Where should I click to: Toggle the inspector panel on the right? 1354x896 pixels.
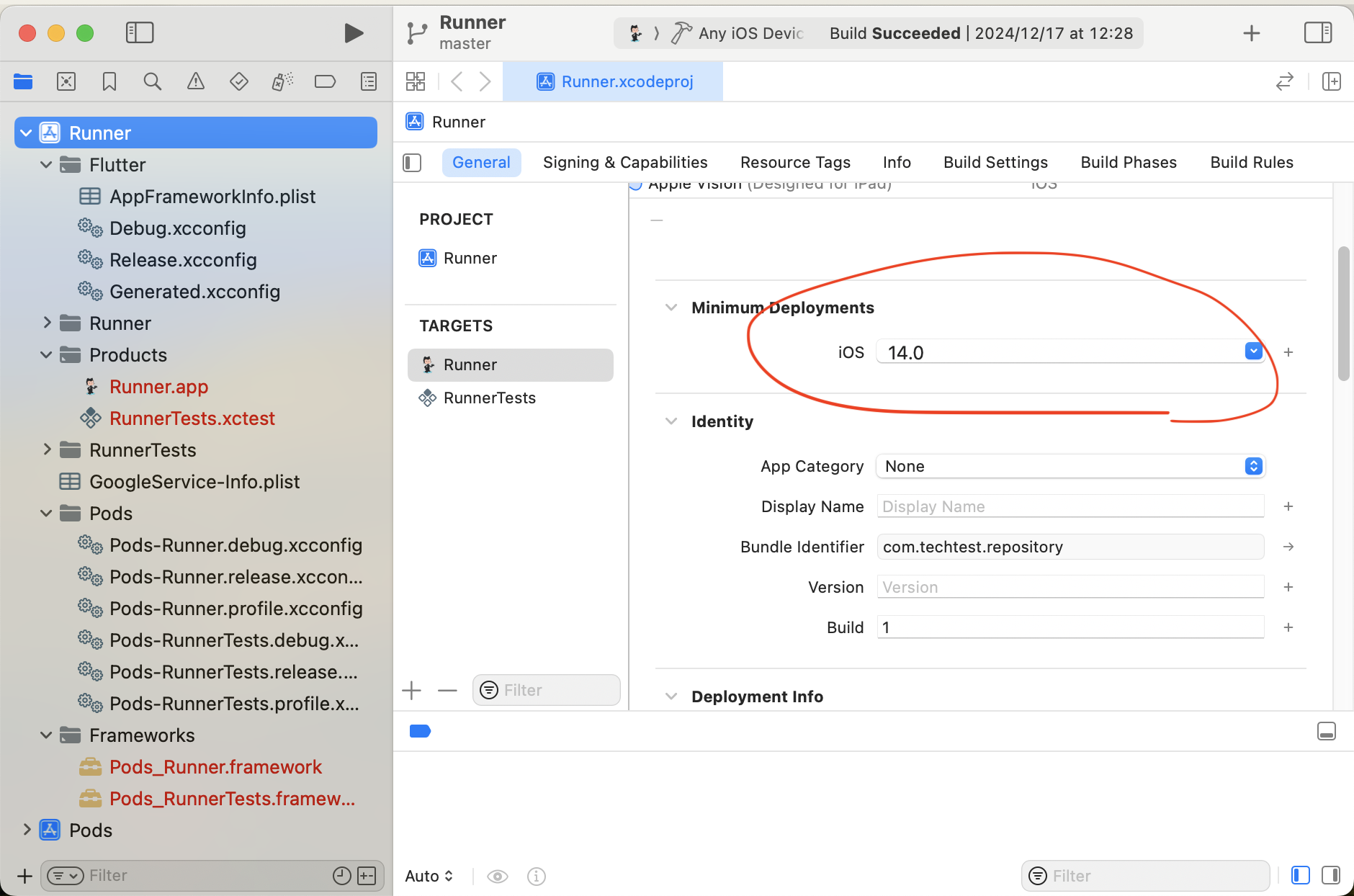(1318, 32)
